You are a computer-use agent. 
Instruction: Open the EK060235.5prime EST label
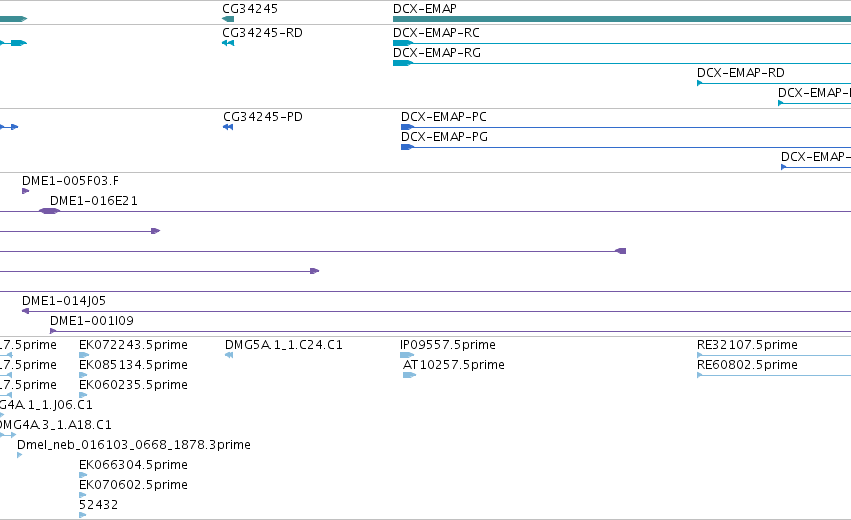[x=133, y=385]
